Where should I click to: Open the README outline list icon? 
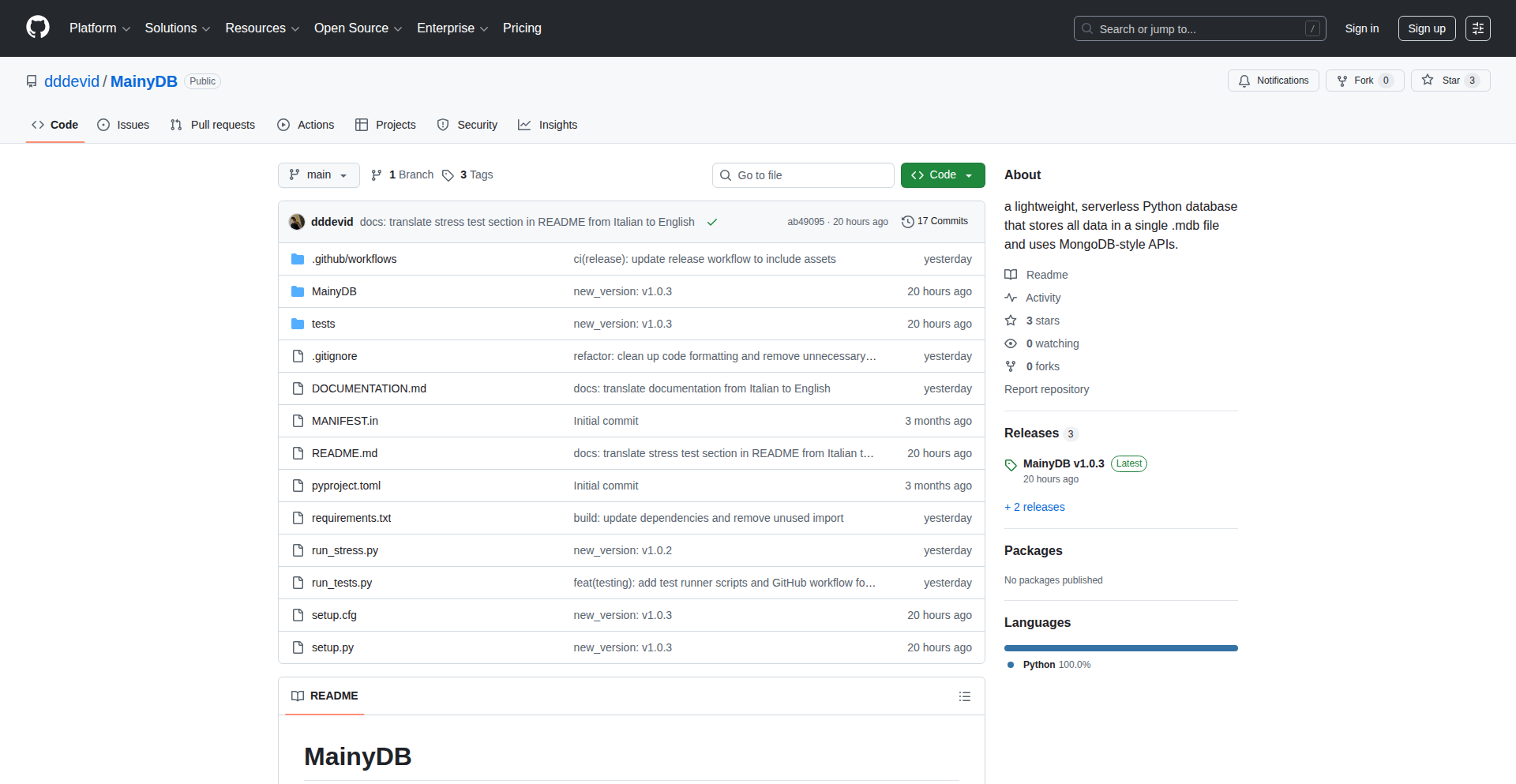point(964,696)
